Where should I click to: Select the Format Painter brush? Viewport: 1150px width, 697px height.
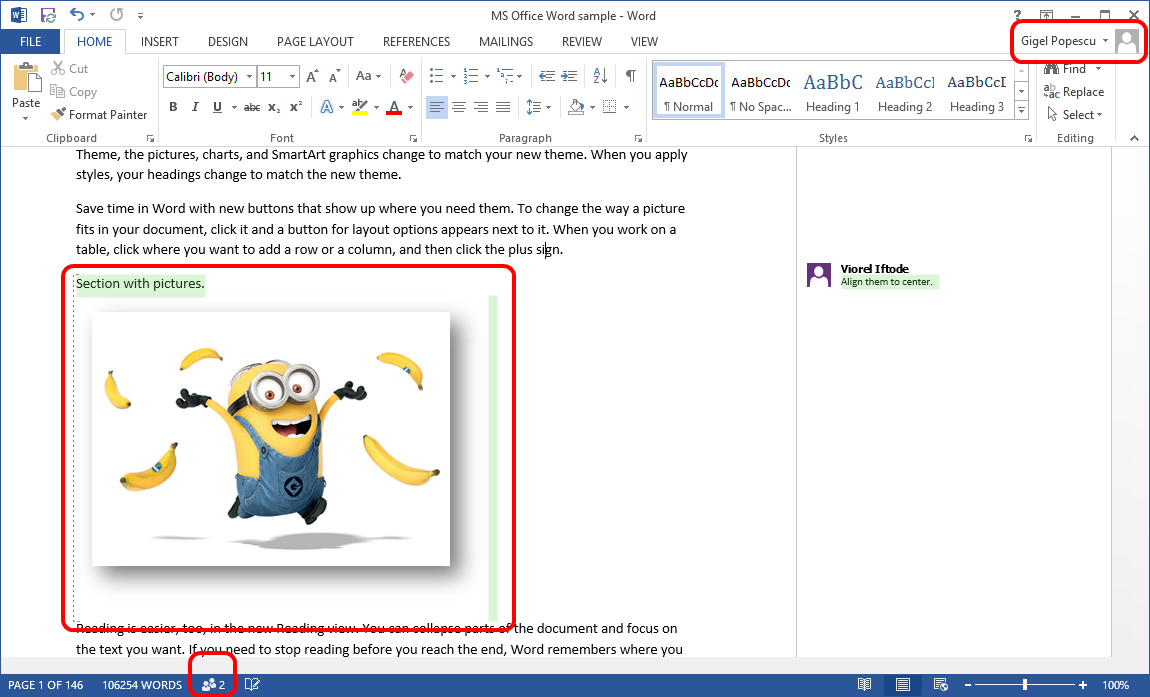click(99, 114)
